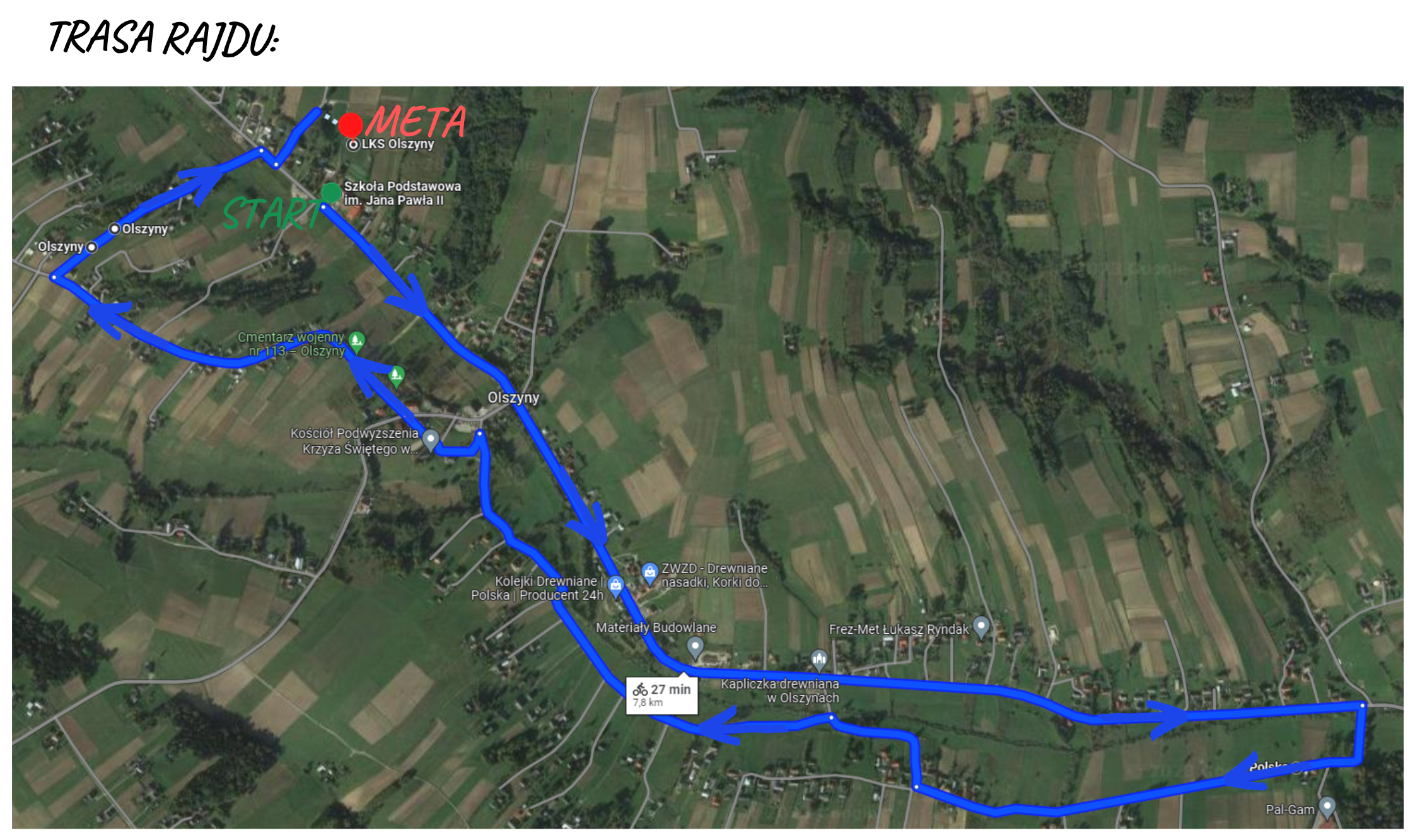
Task: Open the 27 min cycling route box
Action: click(661, 696)
